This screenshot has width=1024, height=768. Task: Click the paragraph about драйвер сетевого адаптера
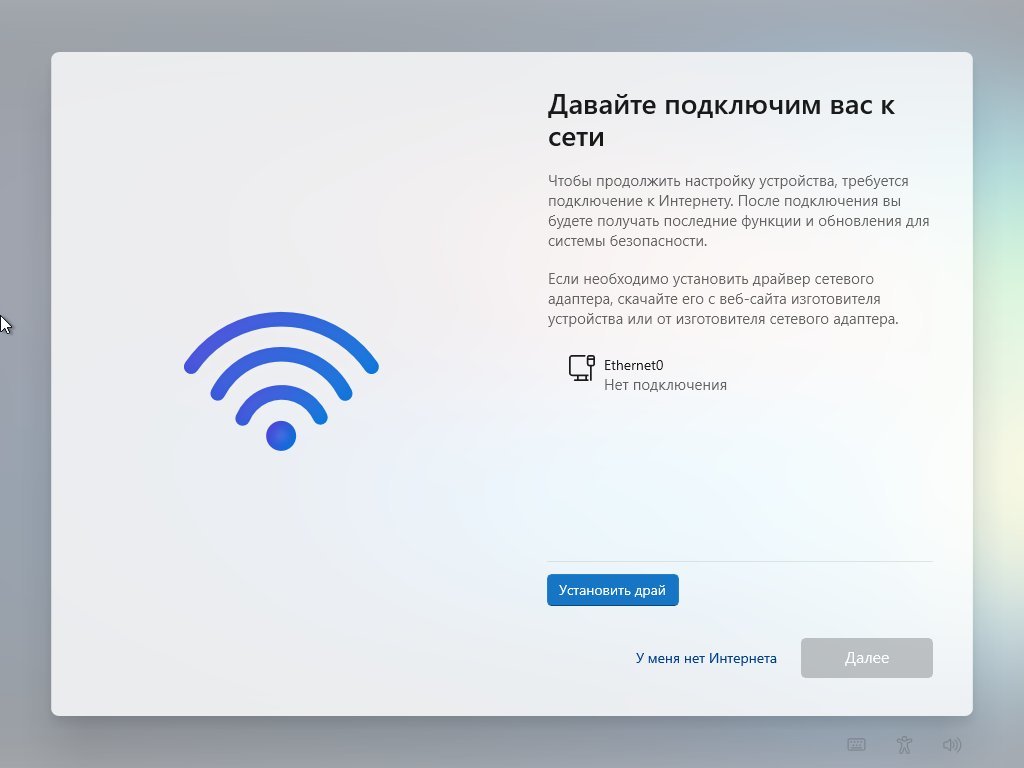[x=723, y=299]
